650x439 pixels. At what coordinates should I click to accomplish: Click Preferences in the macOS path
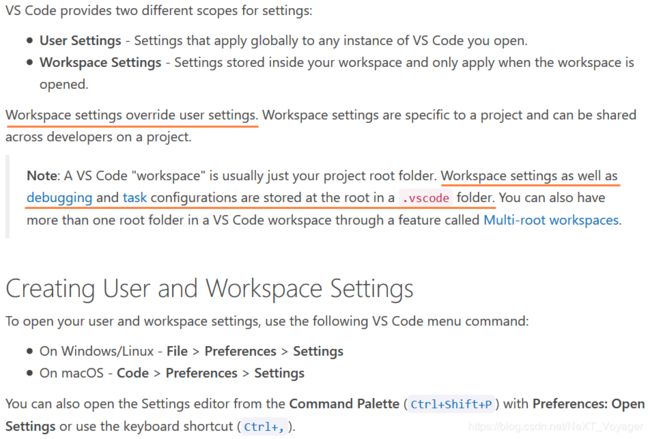click(x=201, y=373)
